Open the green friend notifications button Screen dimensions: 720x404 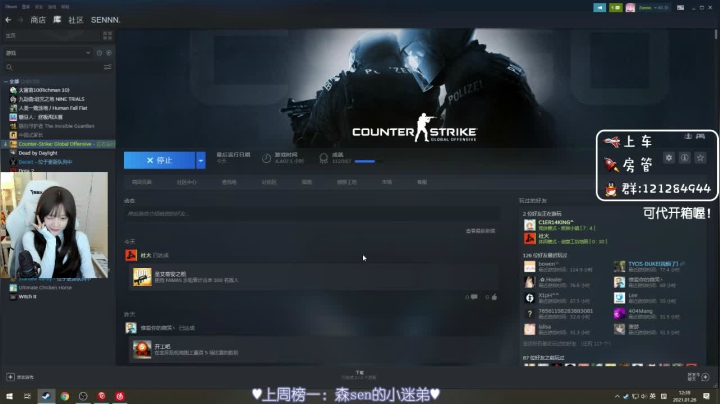point(615,7)
